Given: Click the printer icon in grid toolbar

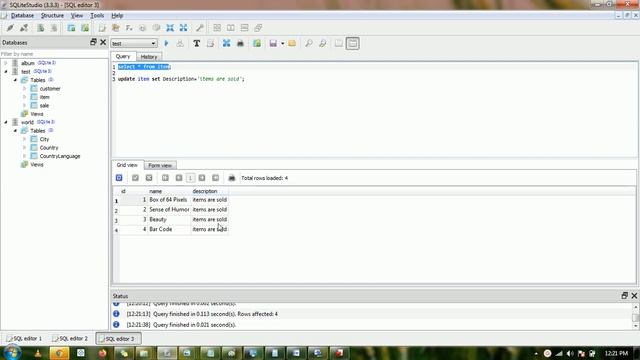Looking at the screenshot, I should tap(231, 178).
